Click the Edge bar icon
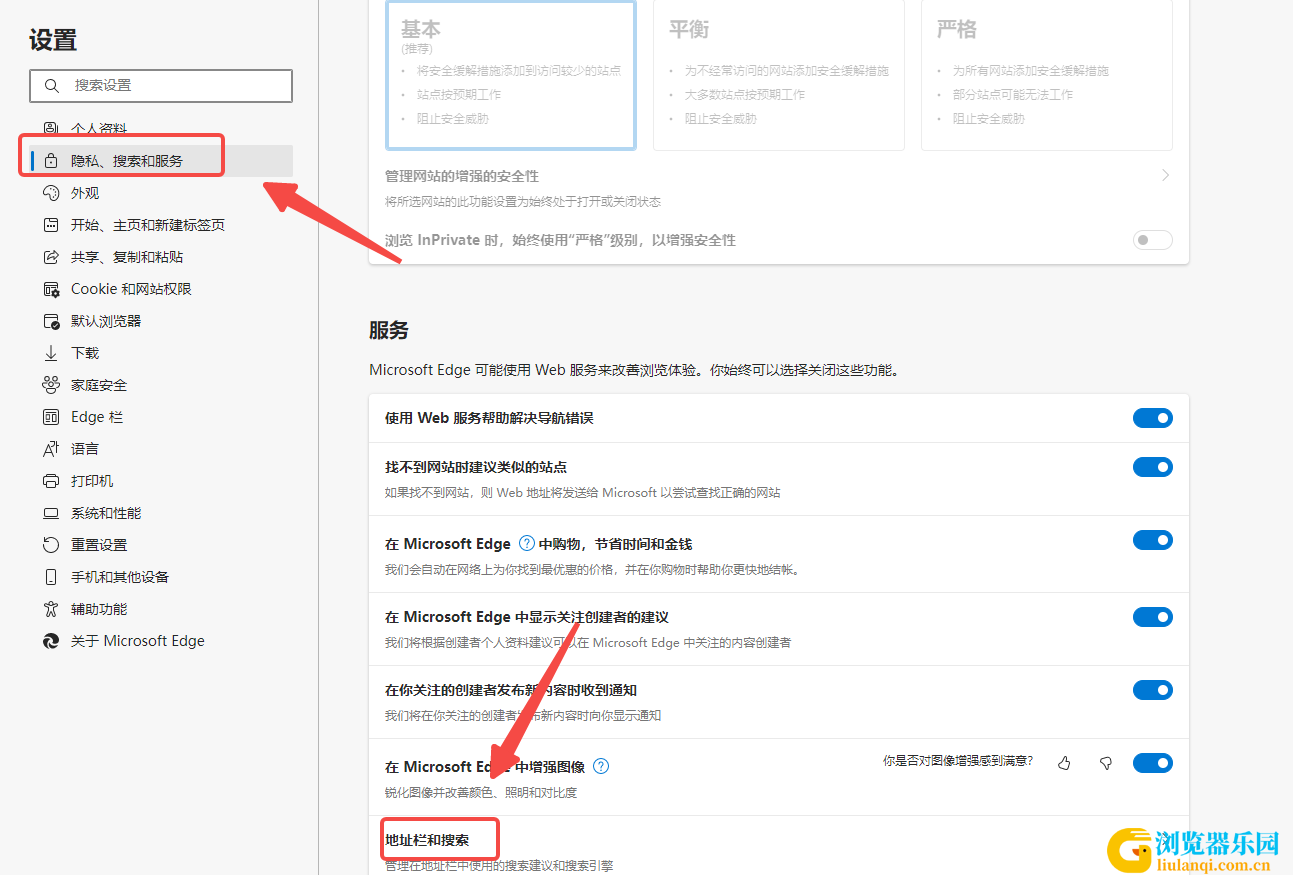The height and width of the screenshot is (875, 1293). [51, 417]
